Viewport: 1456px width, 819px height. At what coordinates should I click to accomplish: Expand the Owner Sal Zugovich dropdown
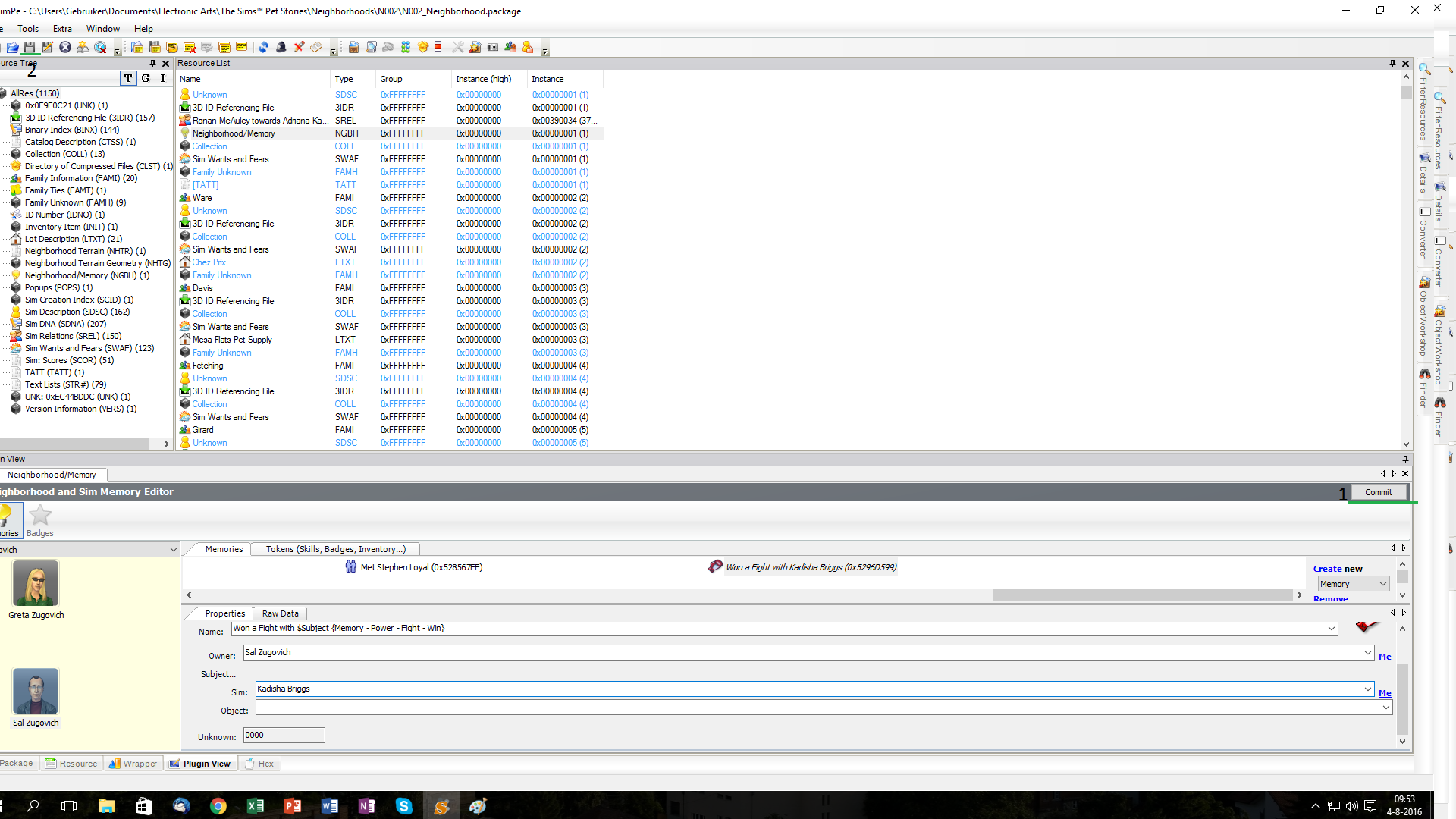pos(1367,653)
